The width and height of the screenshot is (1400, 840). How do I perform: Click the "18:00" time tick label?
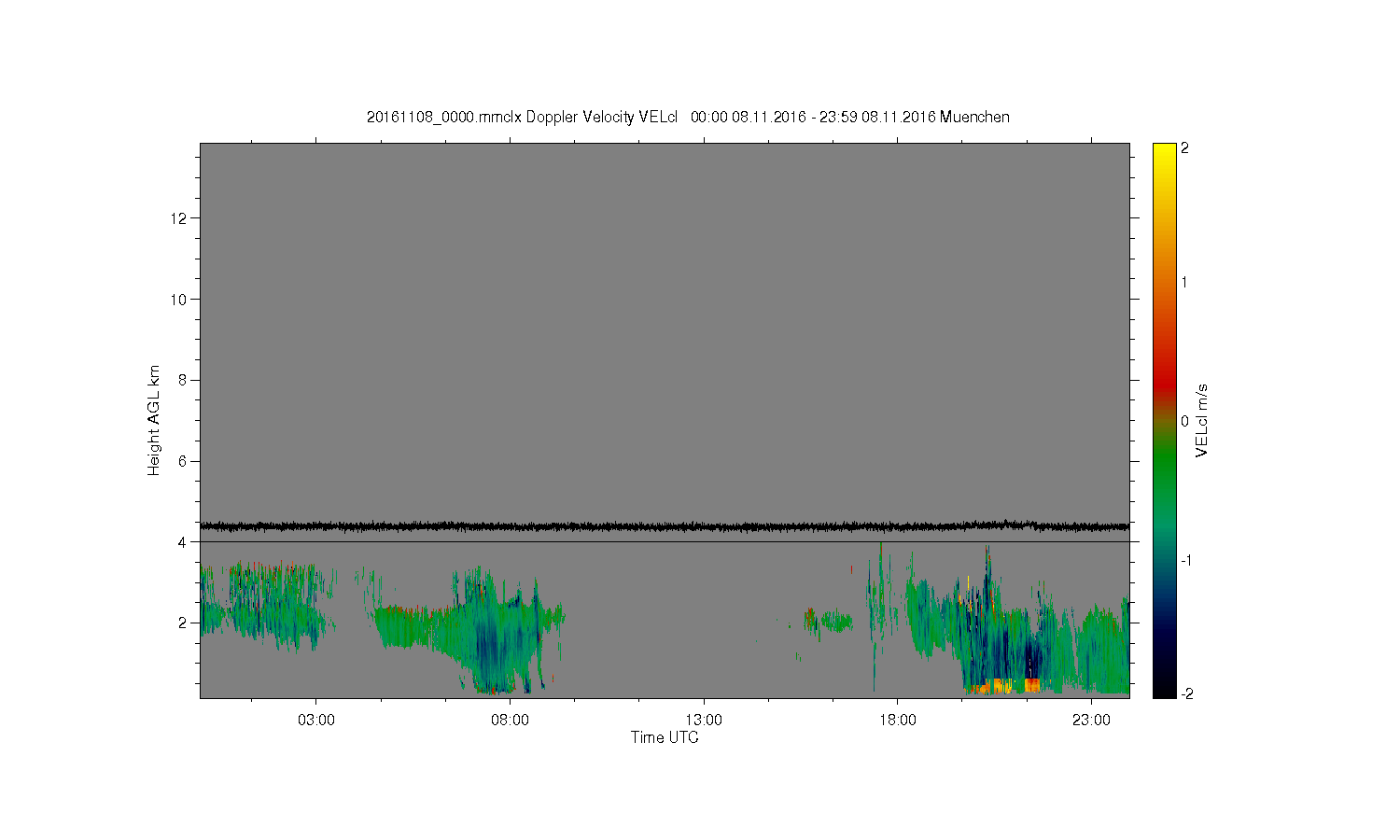tap(897, 720)
